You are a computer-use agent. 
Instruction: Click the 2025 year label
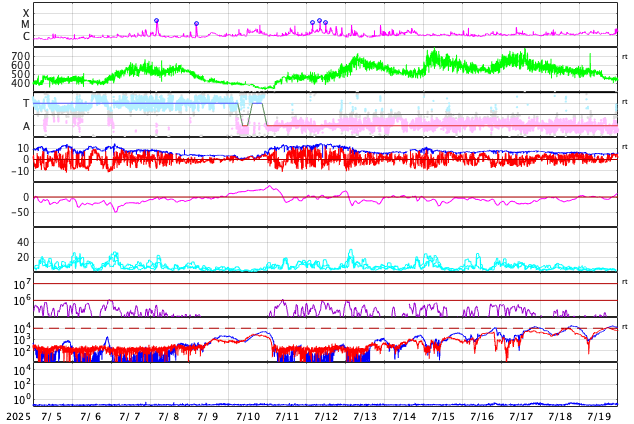tap(19, 417)
